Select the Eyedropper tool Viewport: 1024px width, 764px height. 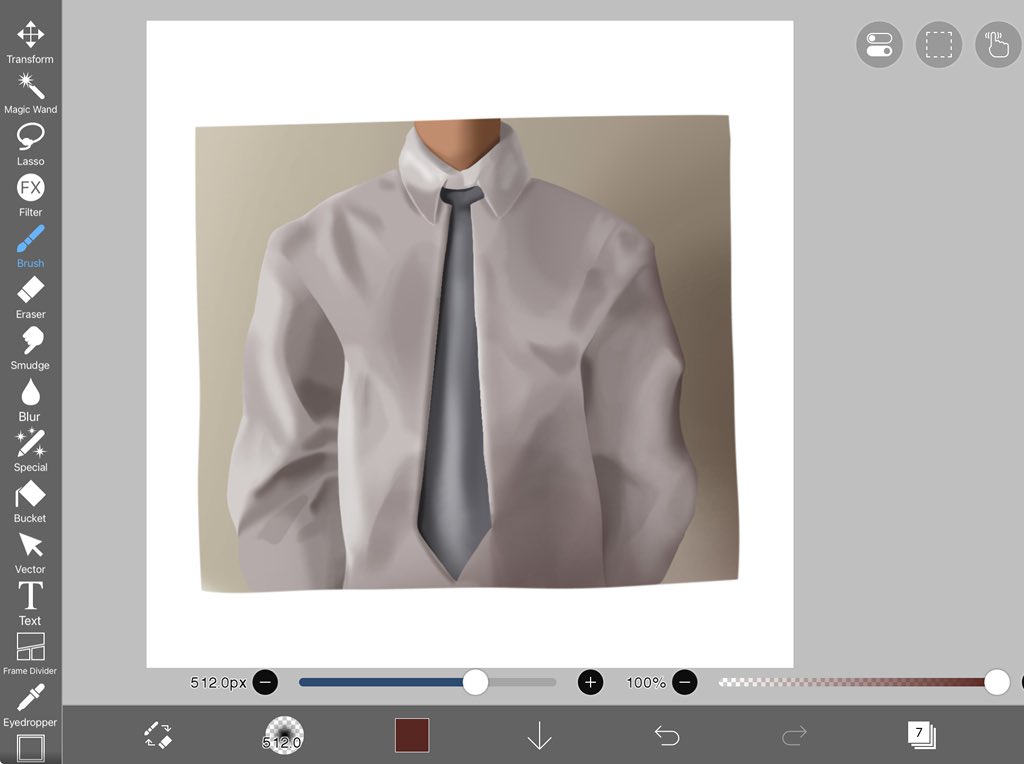pyautogui.click(x=30, y=705)
